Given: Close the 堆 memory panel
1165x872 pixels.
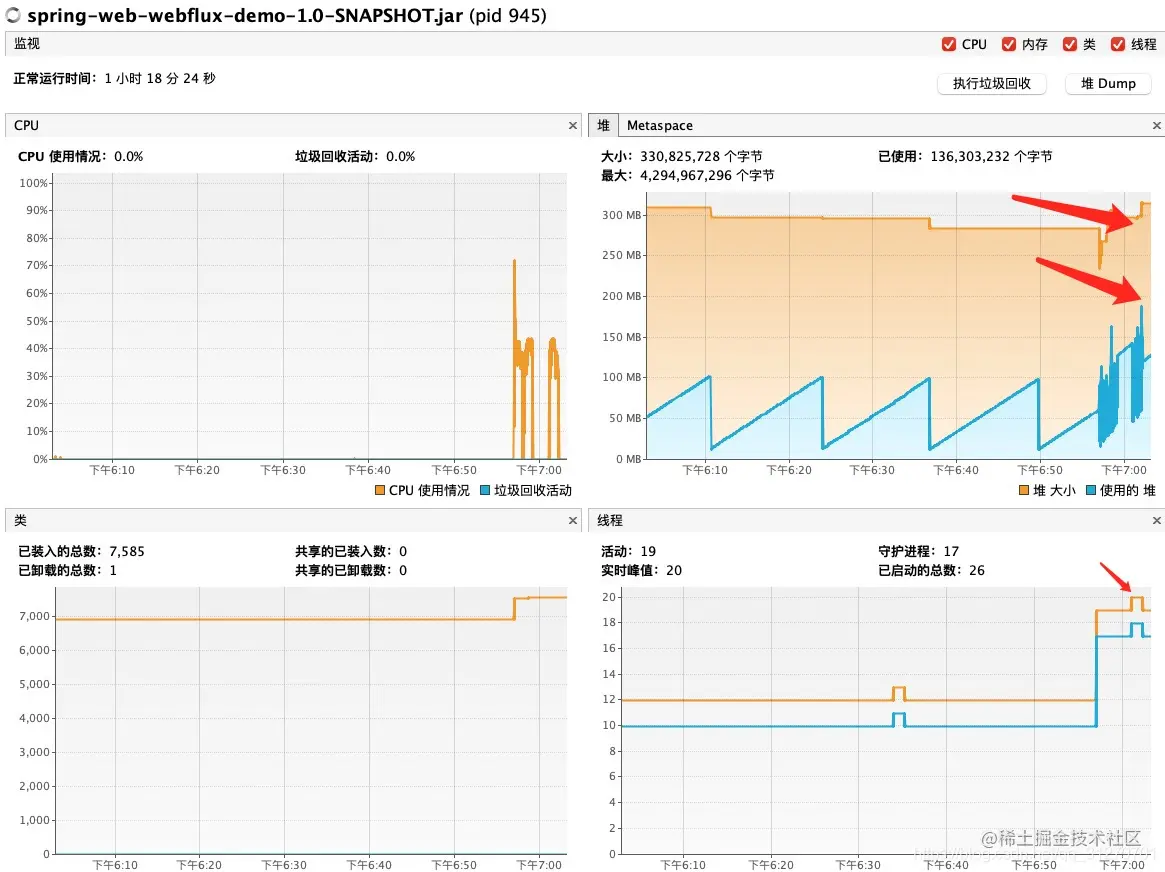Looking at the screenshot, I should [x=1157, y=126].
